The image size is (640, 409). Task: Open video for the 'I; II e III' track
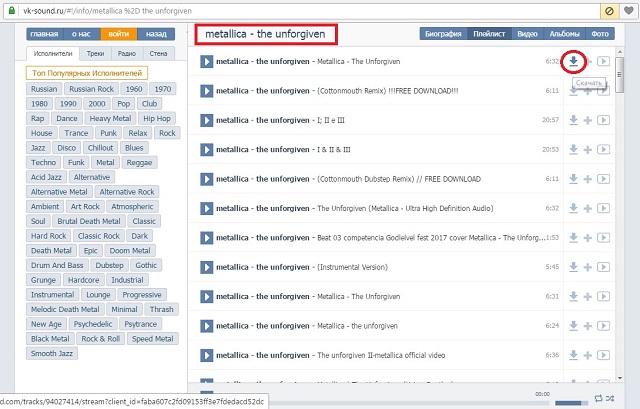pyautogui.click(x=603, y=120)
